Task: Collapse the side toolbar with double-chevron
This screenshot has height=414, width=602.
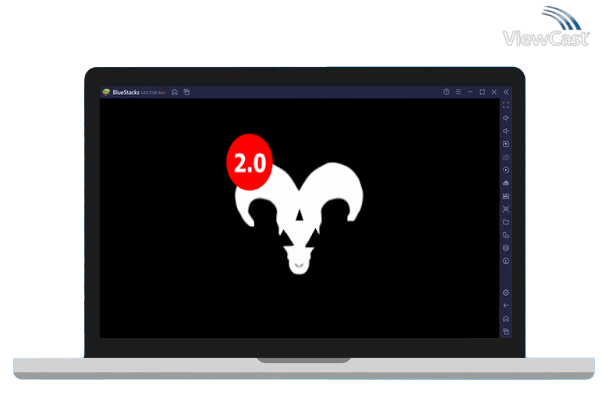Action: (x=506, y=92)
